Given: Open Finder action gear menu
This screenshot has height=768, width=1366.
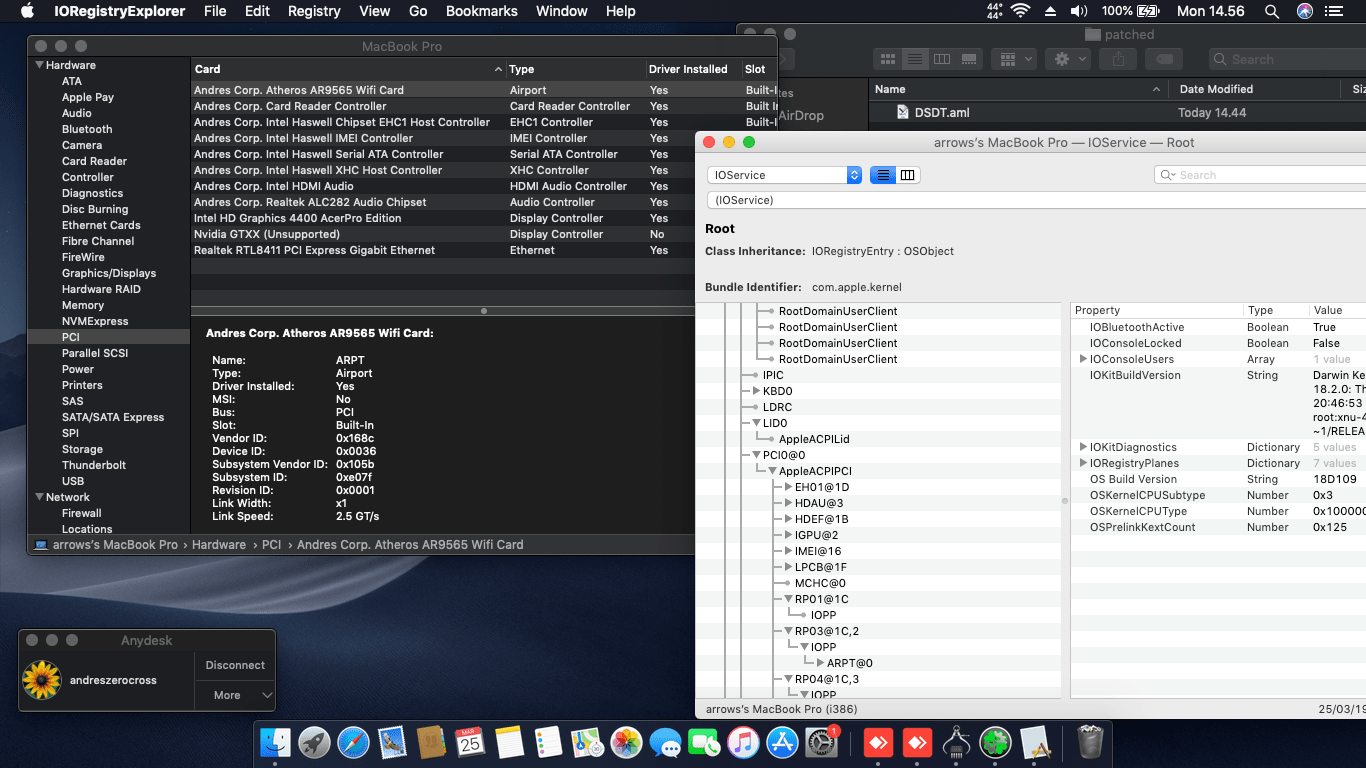Looking at the screenshot, I should [x=1069, y=60].
